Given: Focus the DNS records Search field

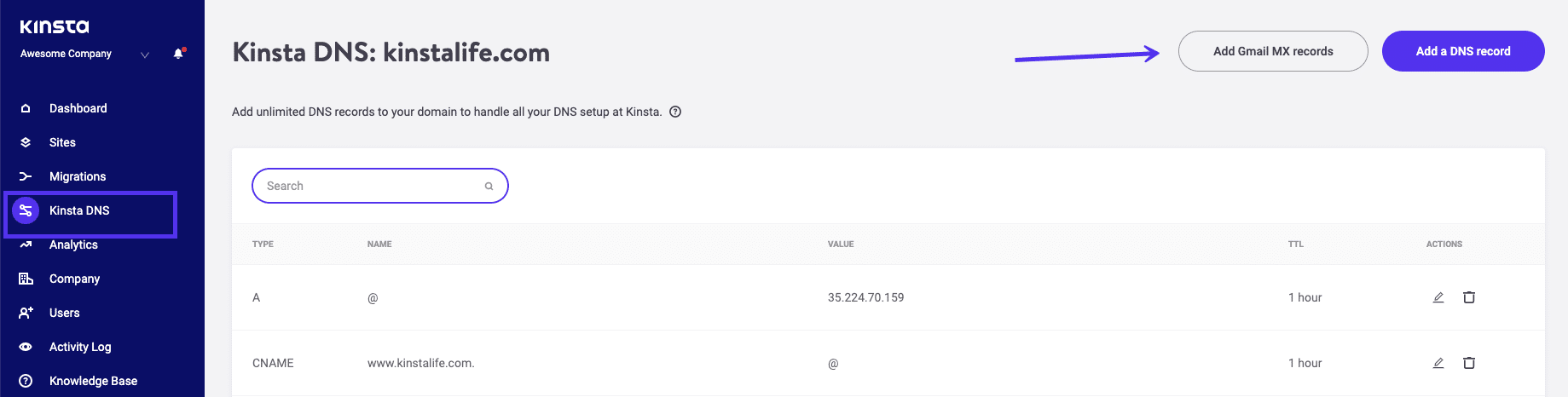Looking at the screenshot, I should (x=371, y=186).
